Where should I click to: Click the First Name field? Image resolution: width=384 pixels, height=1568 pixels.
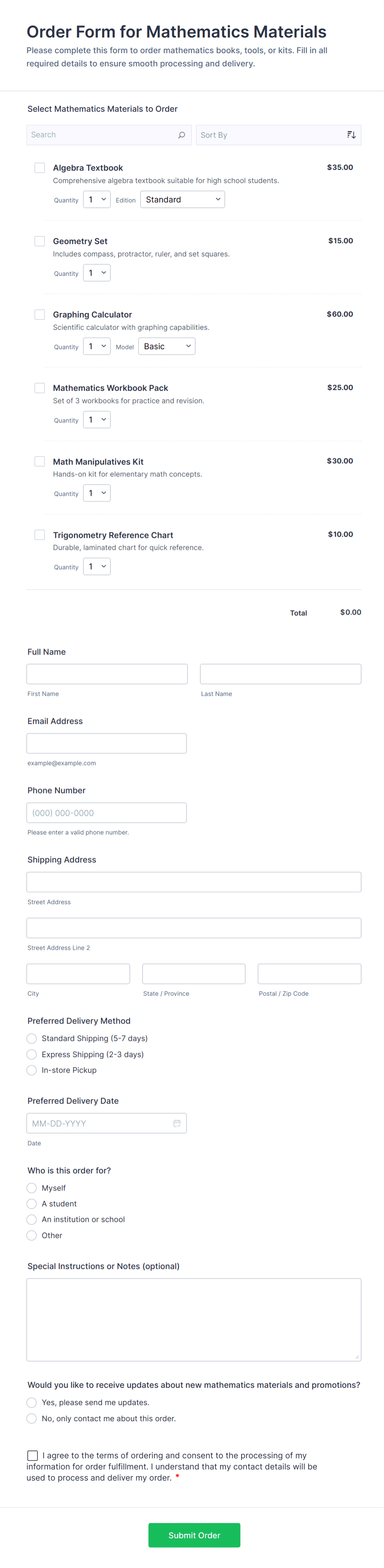tap(107, 673)
